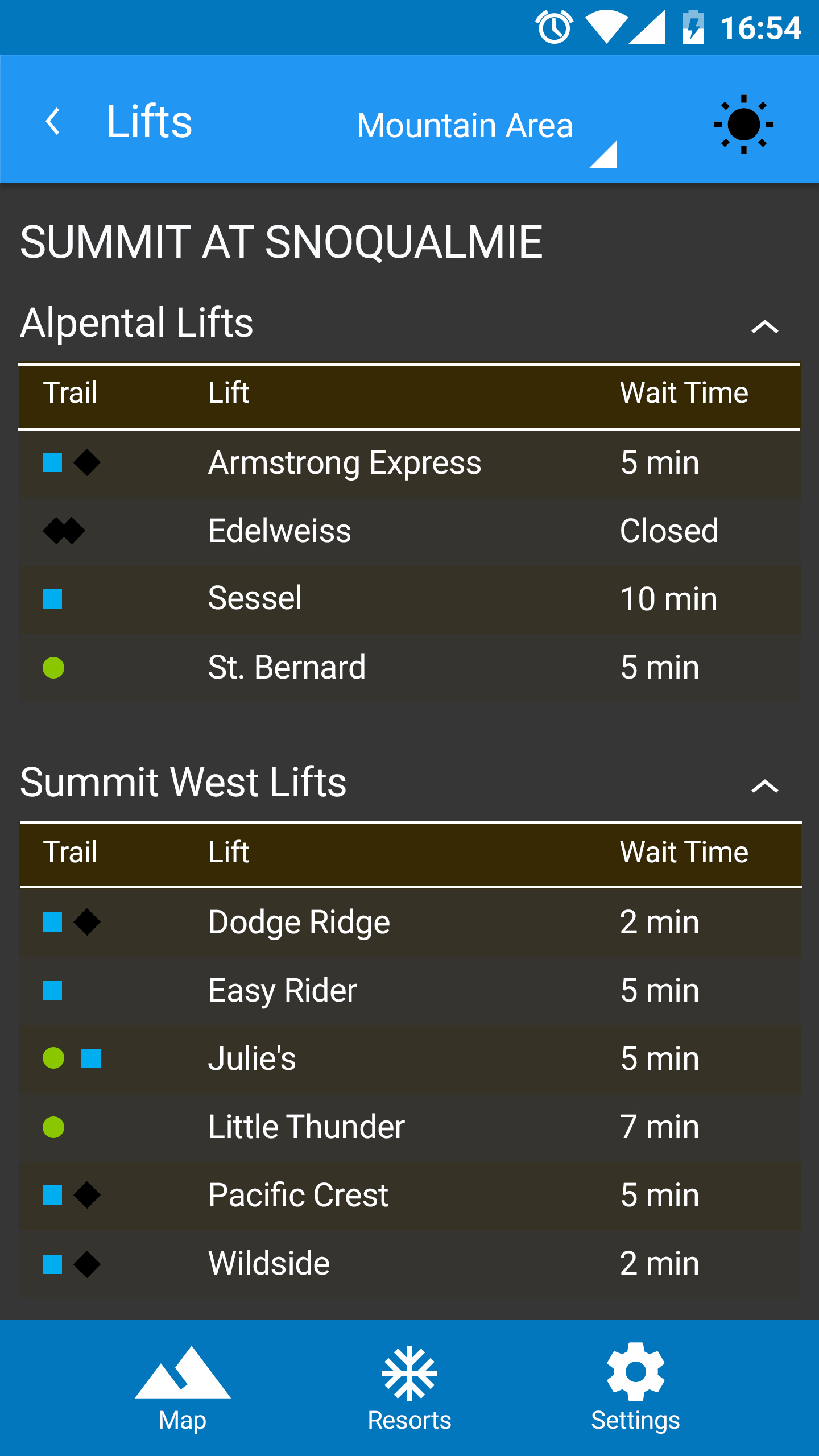Click the St. Bernard green circle icon
Screen dimensions: 819x1456
click(53, 668)
